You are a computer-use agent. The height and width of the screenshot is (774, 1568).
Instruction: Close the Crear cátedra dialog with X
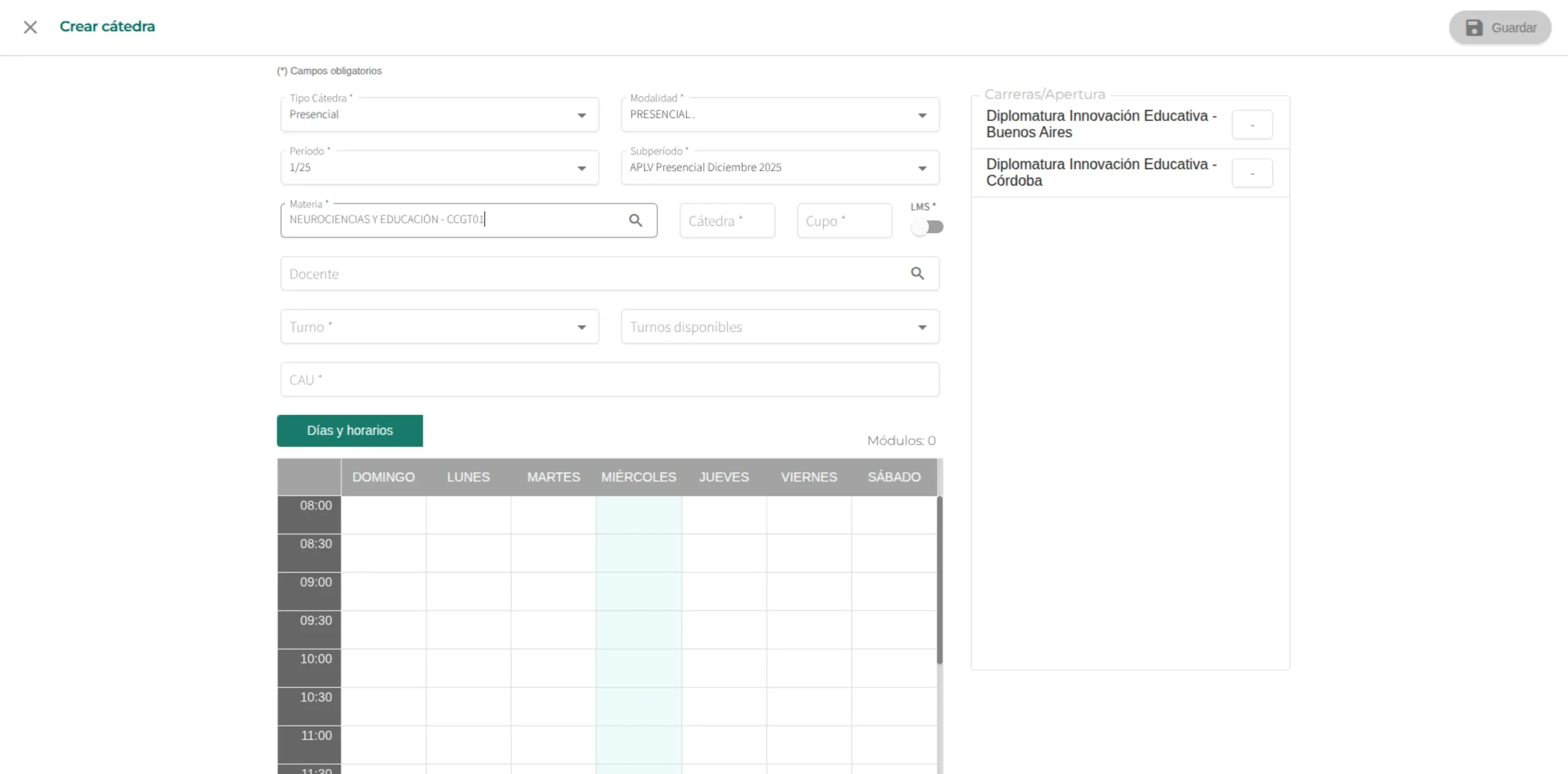coord(30,27)
